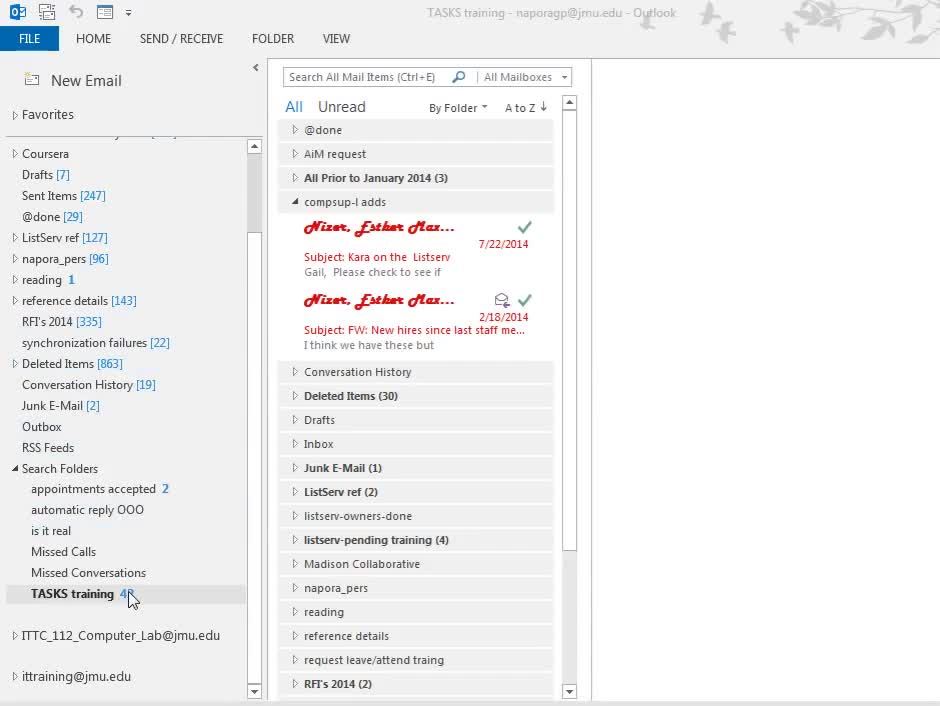Select Junk E-Mail [2] folder
Image resolution: width=940 pixels, height=706 pixels.
61,405
